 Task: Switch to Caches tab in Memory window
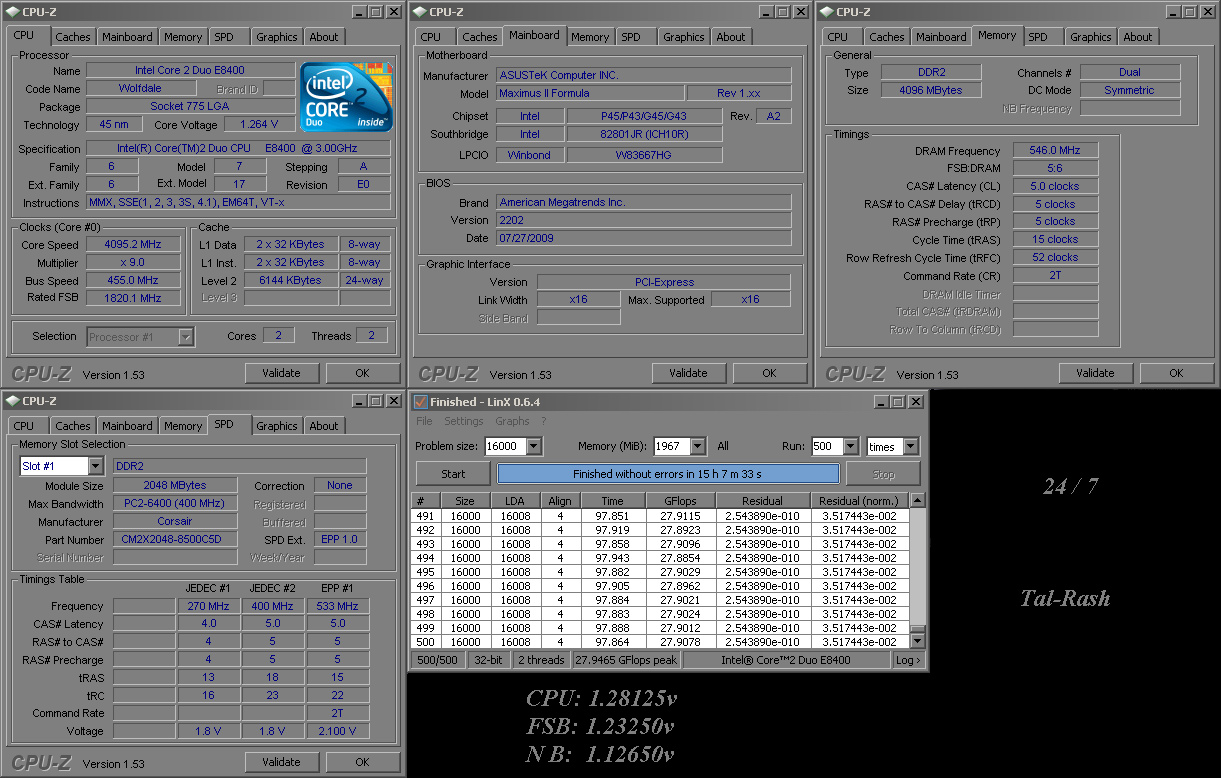point(886,37)
